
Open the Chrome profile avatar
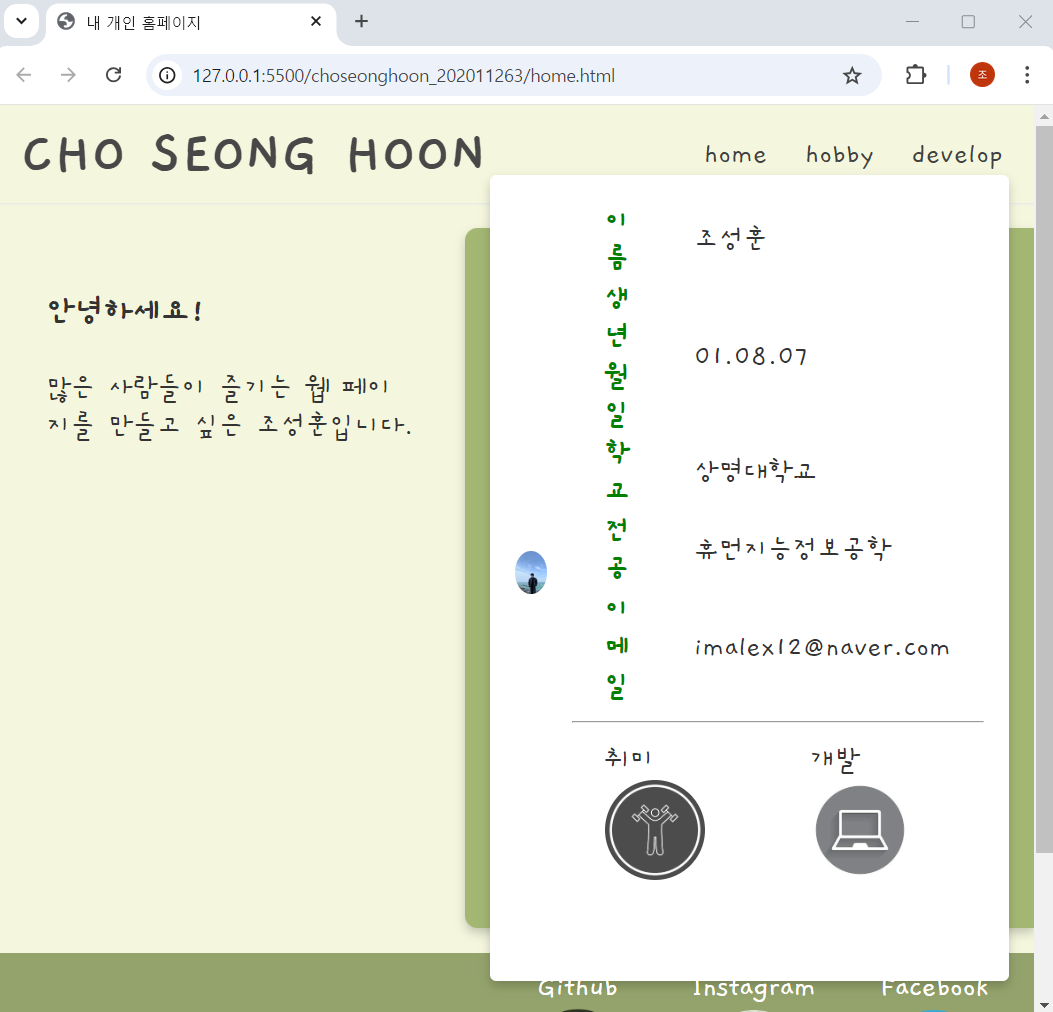[x=982, y=76]
